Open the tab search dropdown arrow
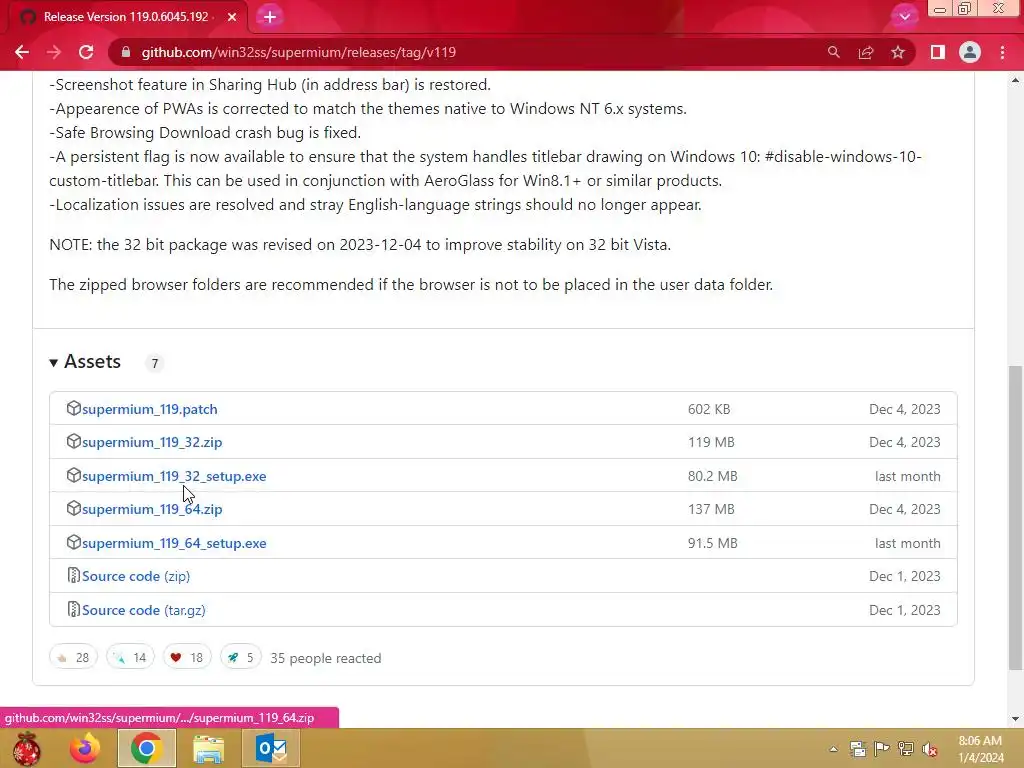Viewport: 1024px width, 768px height. tap(904, 17)
